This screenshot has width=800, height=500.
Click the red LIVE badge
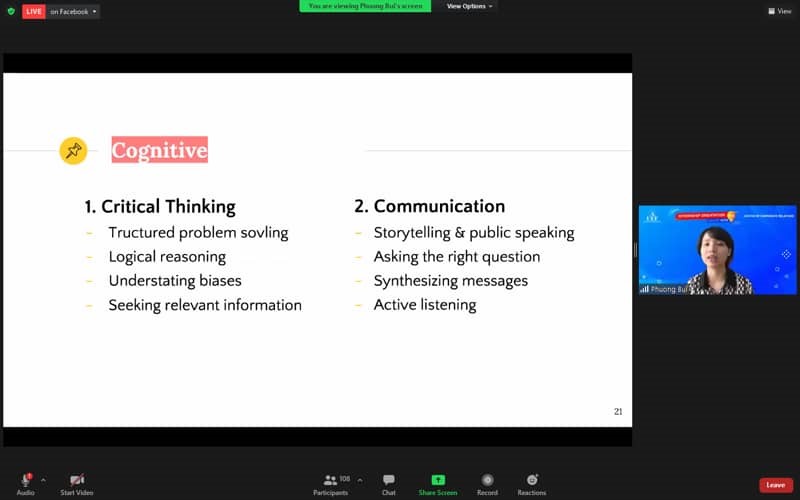(34, 11)
